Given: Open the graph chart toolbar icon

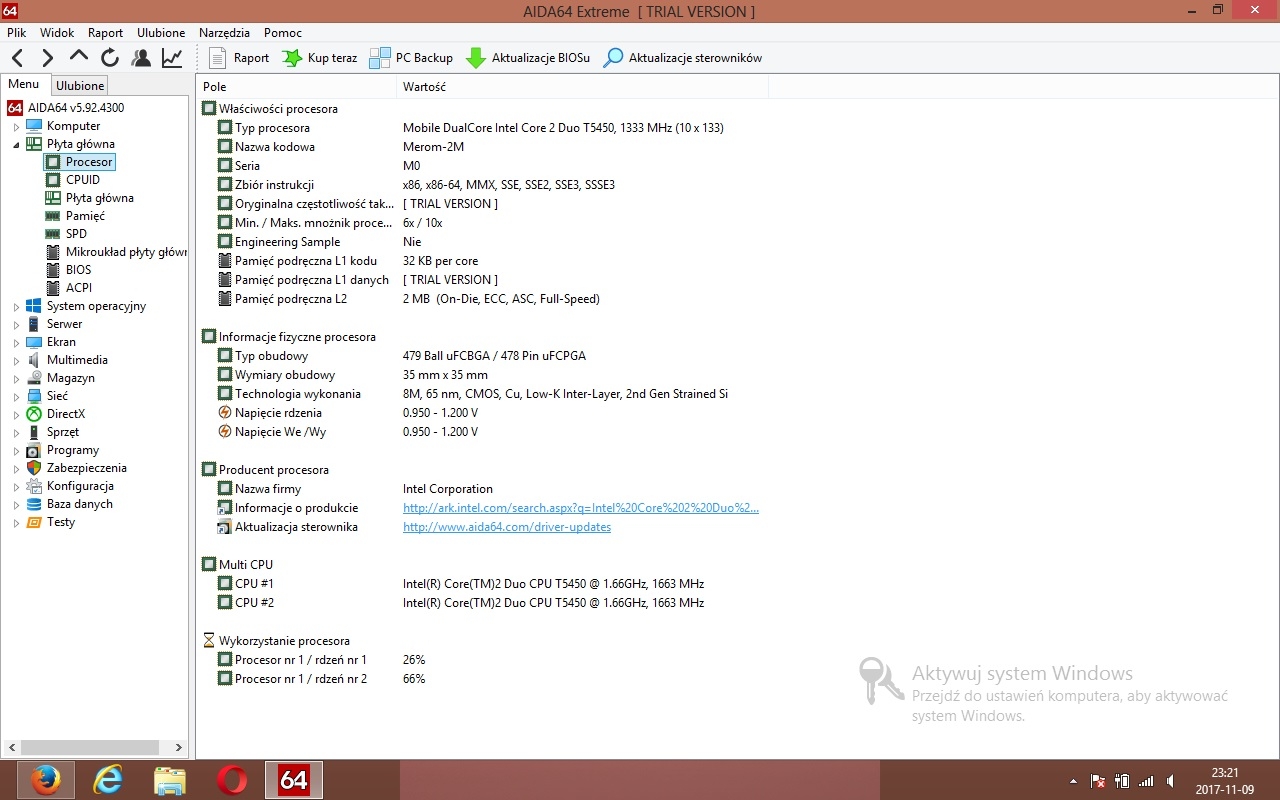Looking at the screenshot, I should 172,58.
